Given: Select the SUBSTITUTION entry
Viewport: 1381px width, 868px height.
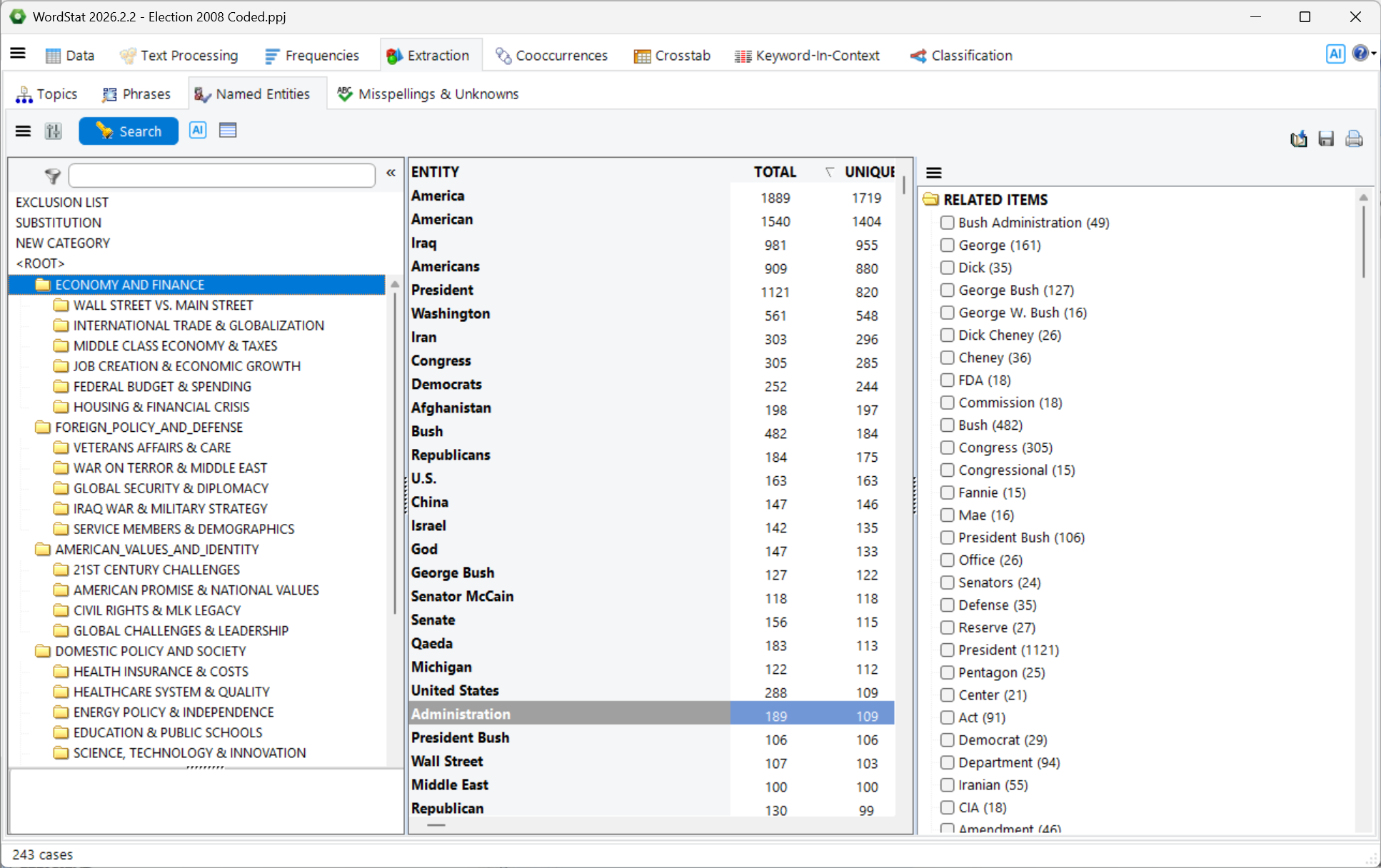Looking at the screenshot, I should [59, 223].
